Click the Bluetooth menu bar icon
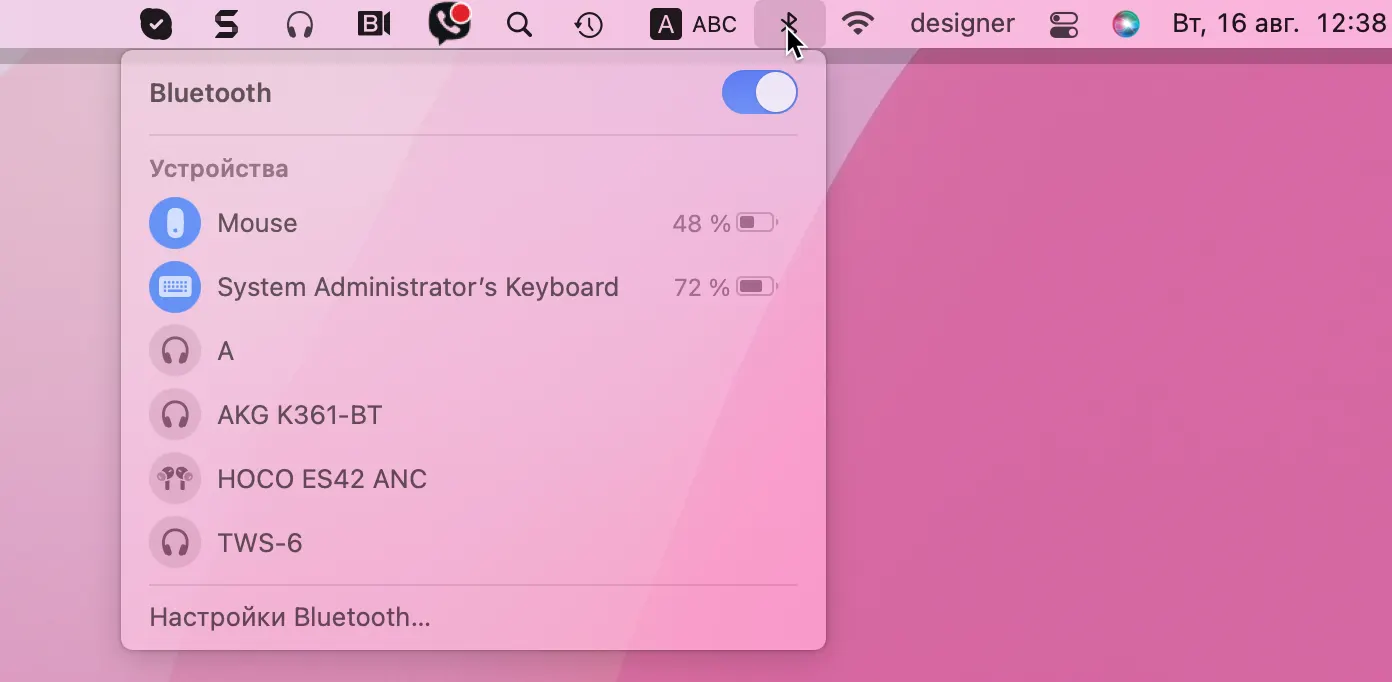Viewport: 1392px width, 682px height. 789,24
